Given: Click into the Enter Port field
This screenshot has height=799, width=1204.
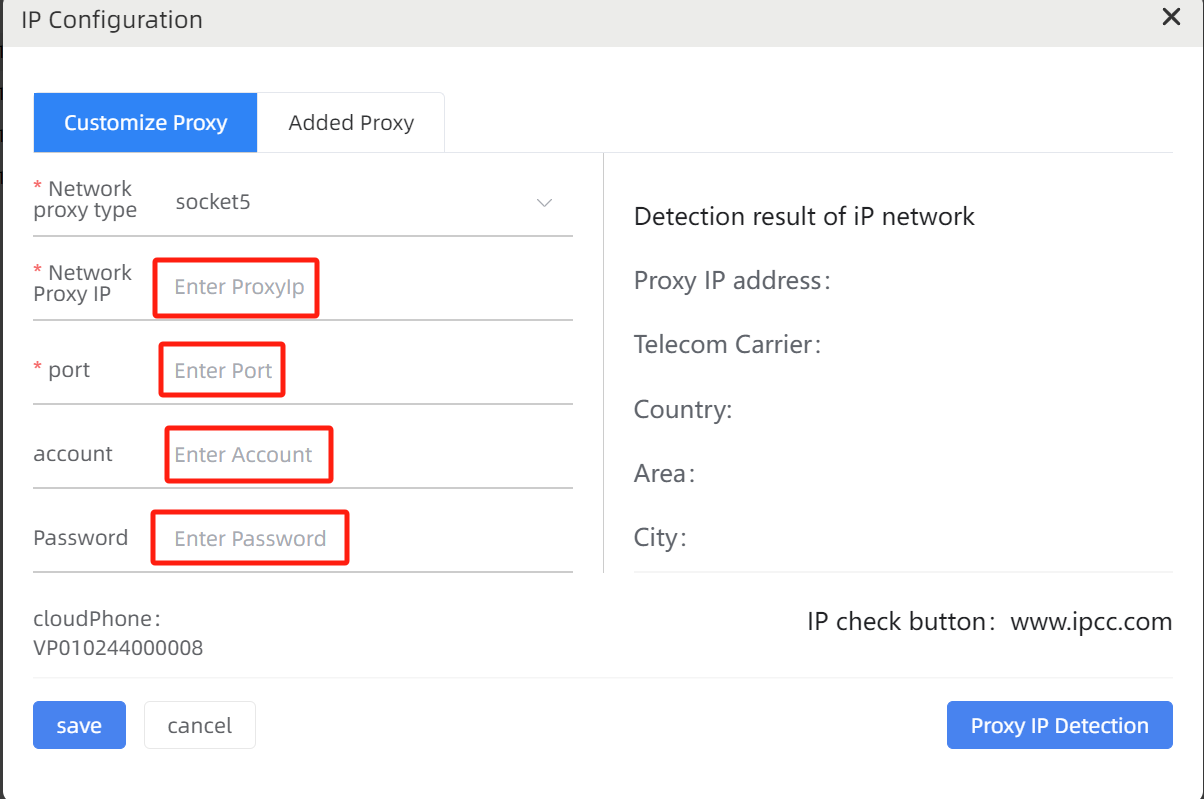Looking at the screenshot, I should (x=223, y=371).
